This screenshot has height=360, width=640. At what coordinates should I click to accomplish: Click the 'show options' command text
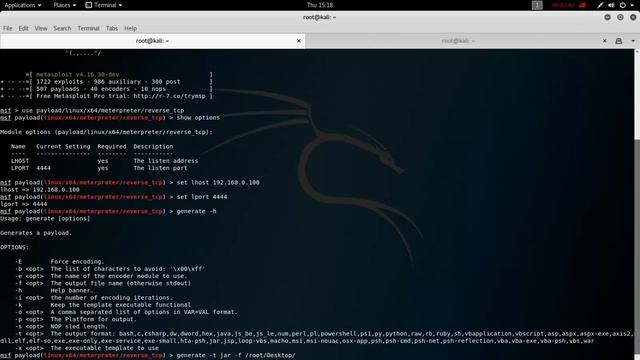pos(198,118)
